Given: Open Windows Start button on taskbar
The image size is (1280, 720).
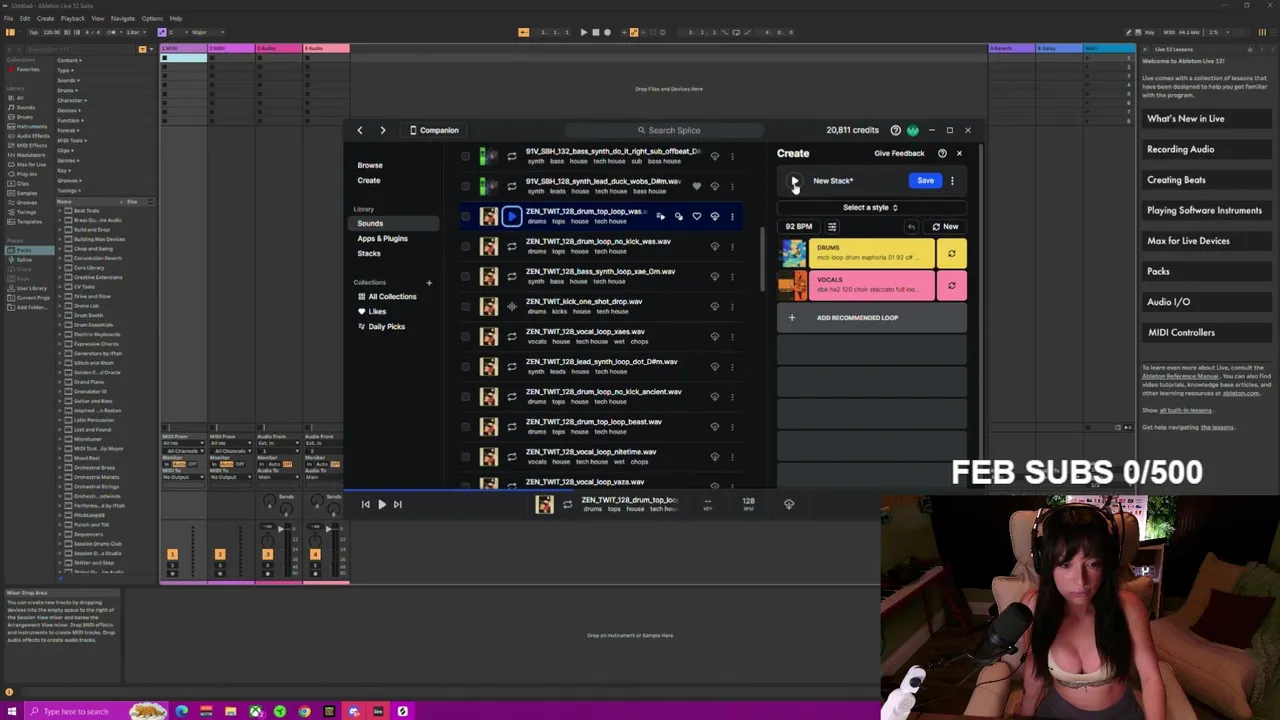Looking at the screenshot, I should [10, 711].
